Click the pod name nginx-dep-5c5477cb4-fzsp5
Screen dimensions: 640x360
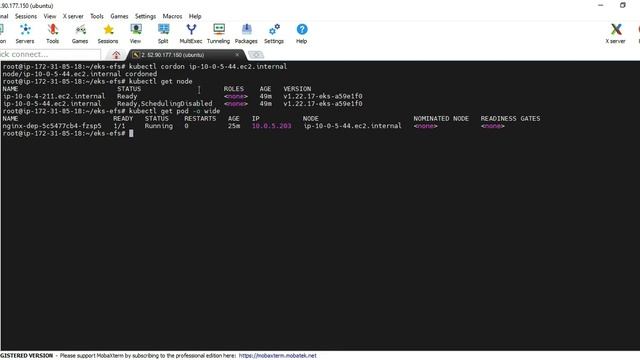coord(52,126)
